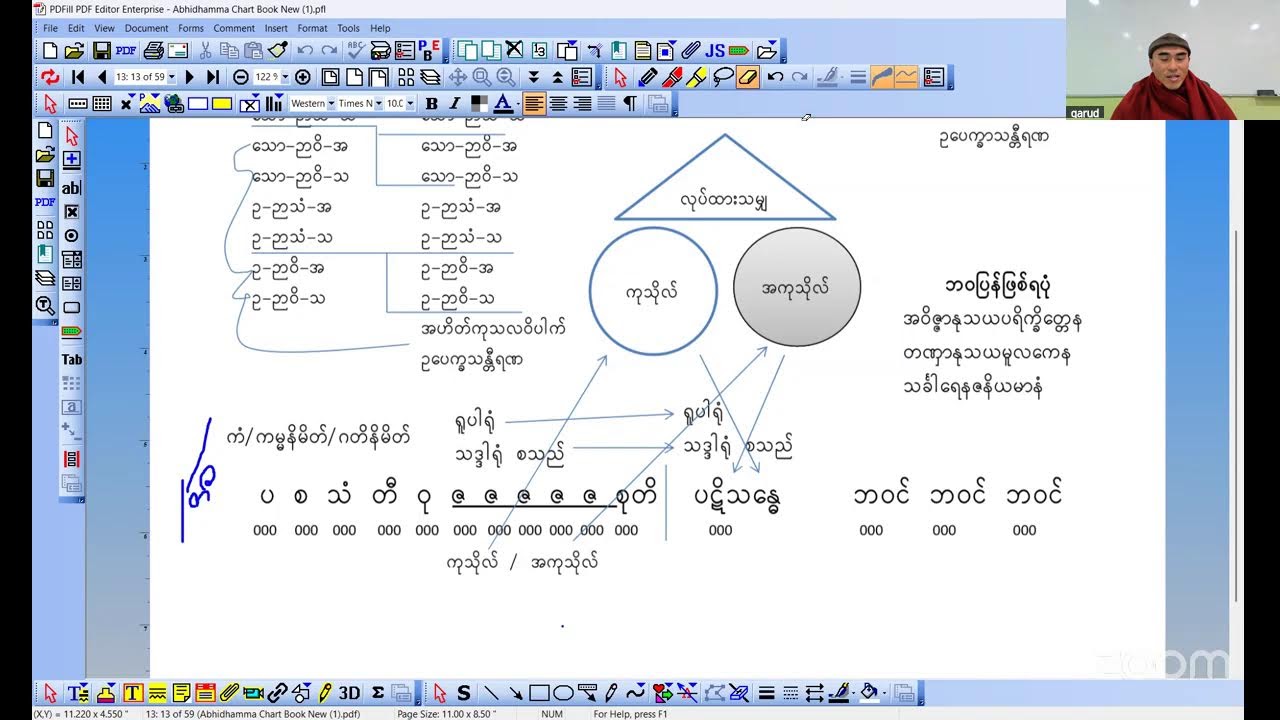1280x720 pixels.
Task: Click the New blank document icon
Action: click(x=49, y=50)
